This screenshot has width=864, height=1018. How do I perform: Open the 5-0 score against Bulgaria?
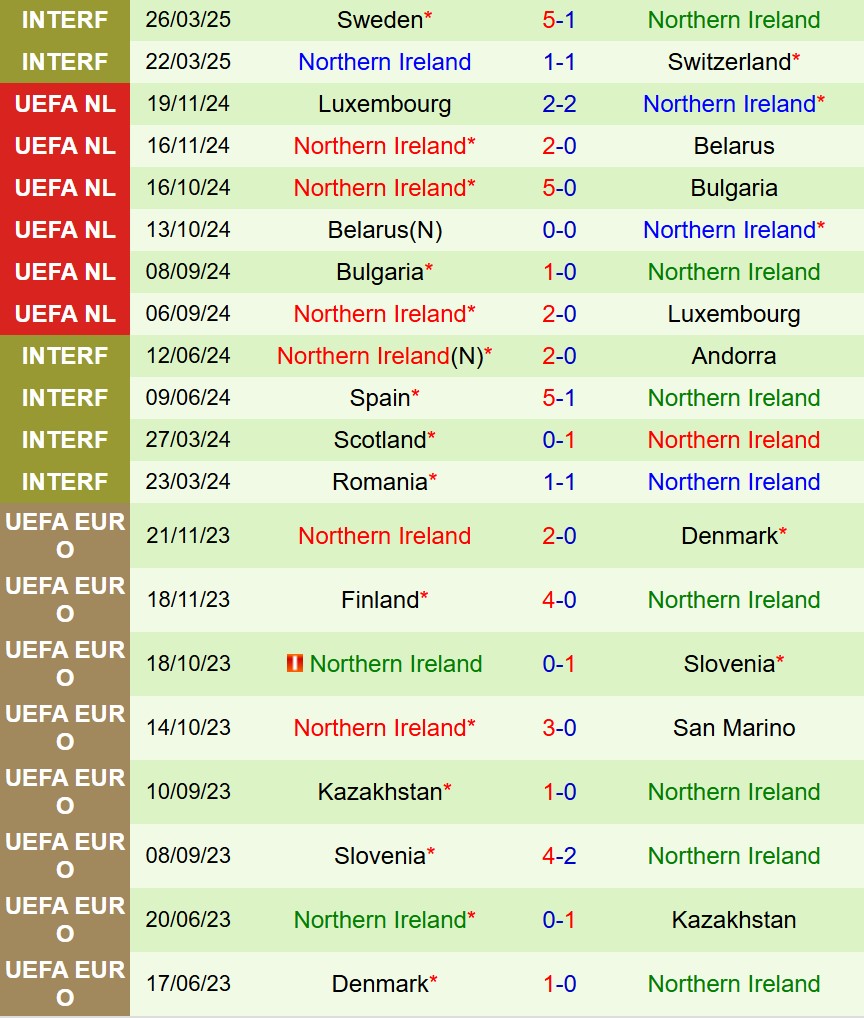[x=559, y=187]
